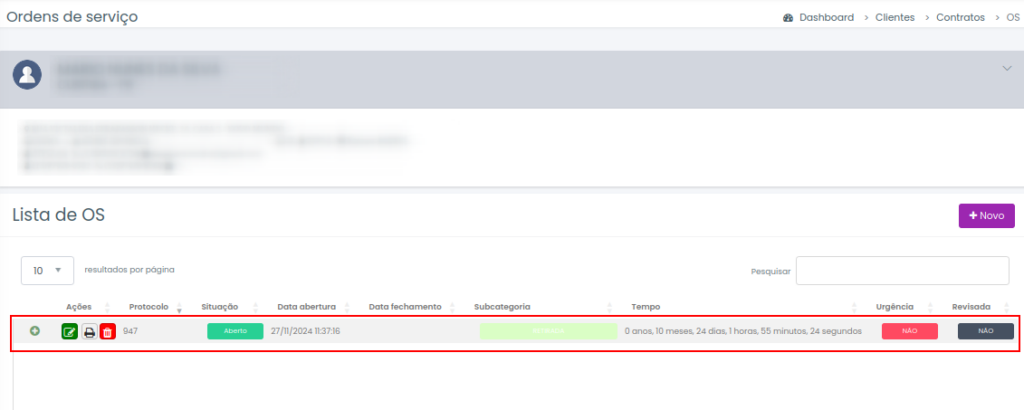Expand row details with green plus icon

35,331
